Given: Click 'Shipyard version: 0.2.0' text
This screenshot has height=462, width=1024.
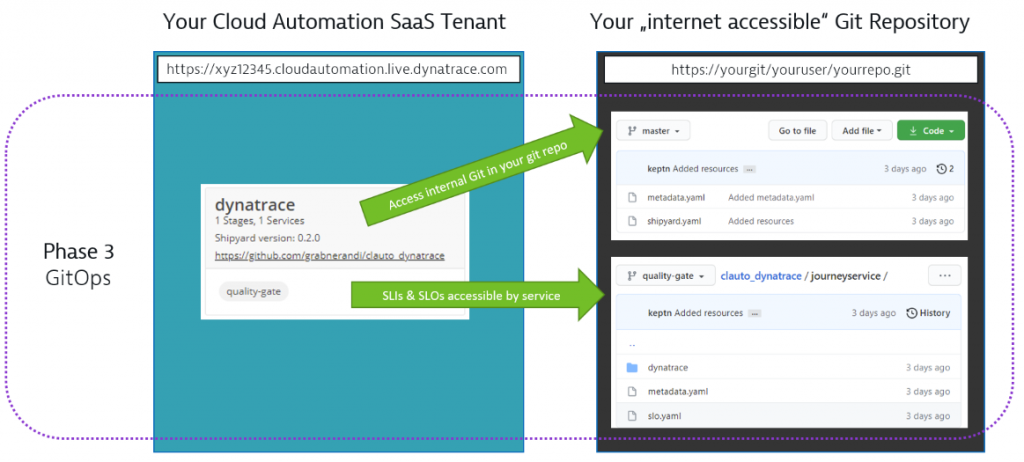Looking at the screenshot, I should [267, 238].
